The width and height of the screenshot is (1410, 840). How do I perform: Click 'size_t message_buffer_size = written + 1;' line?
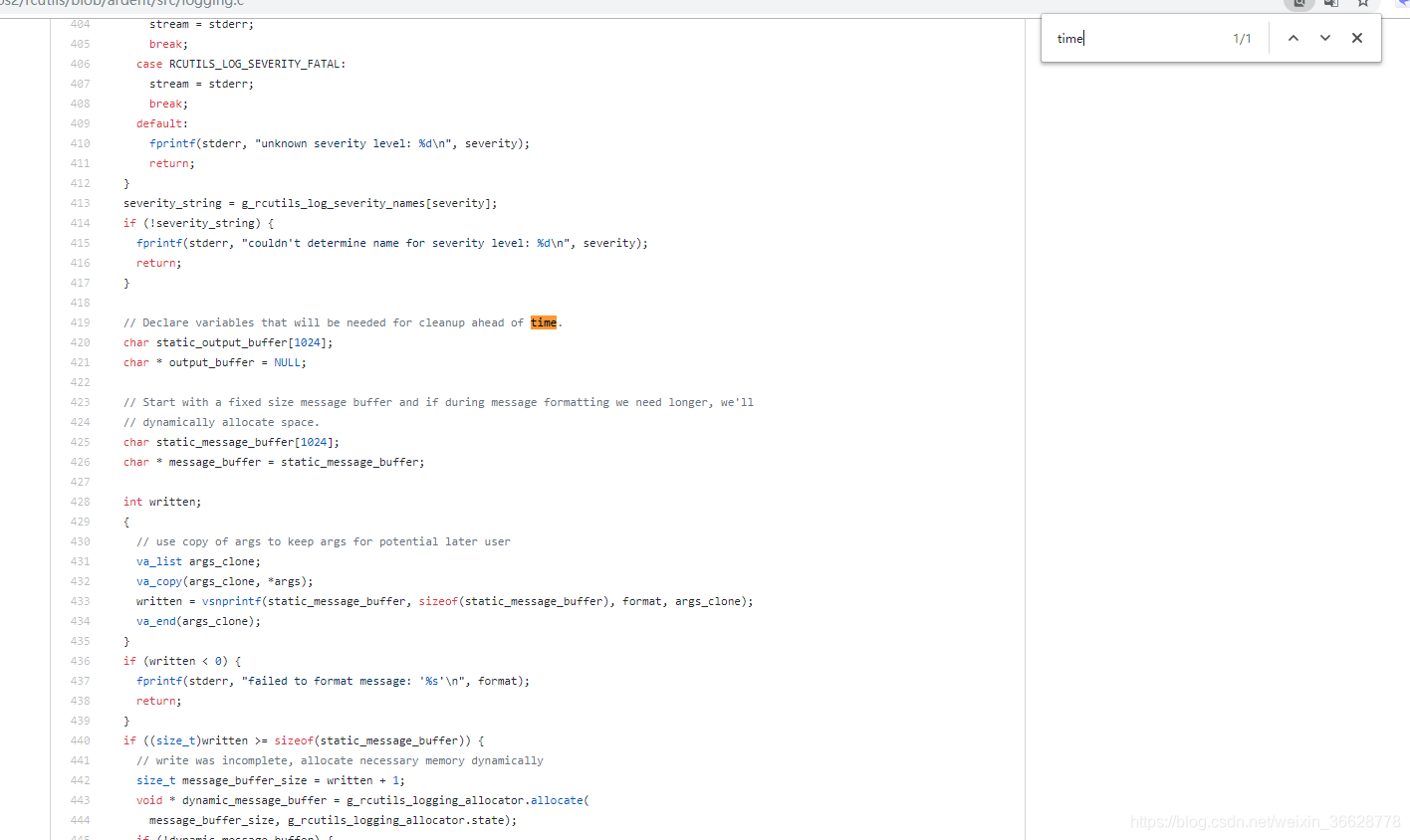pyautogui.click(x=271, y=780)
